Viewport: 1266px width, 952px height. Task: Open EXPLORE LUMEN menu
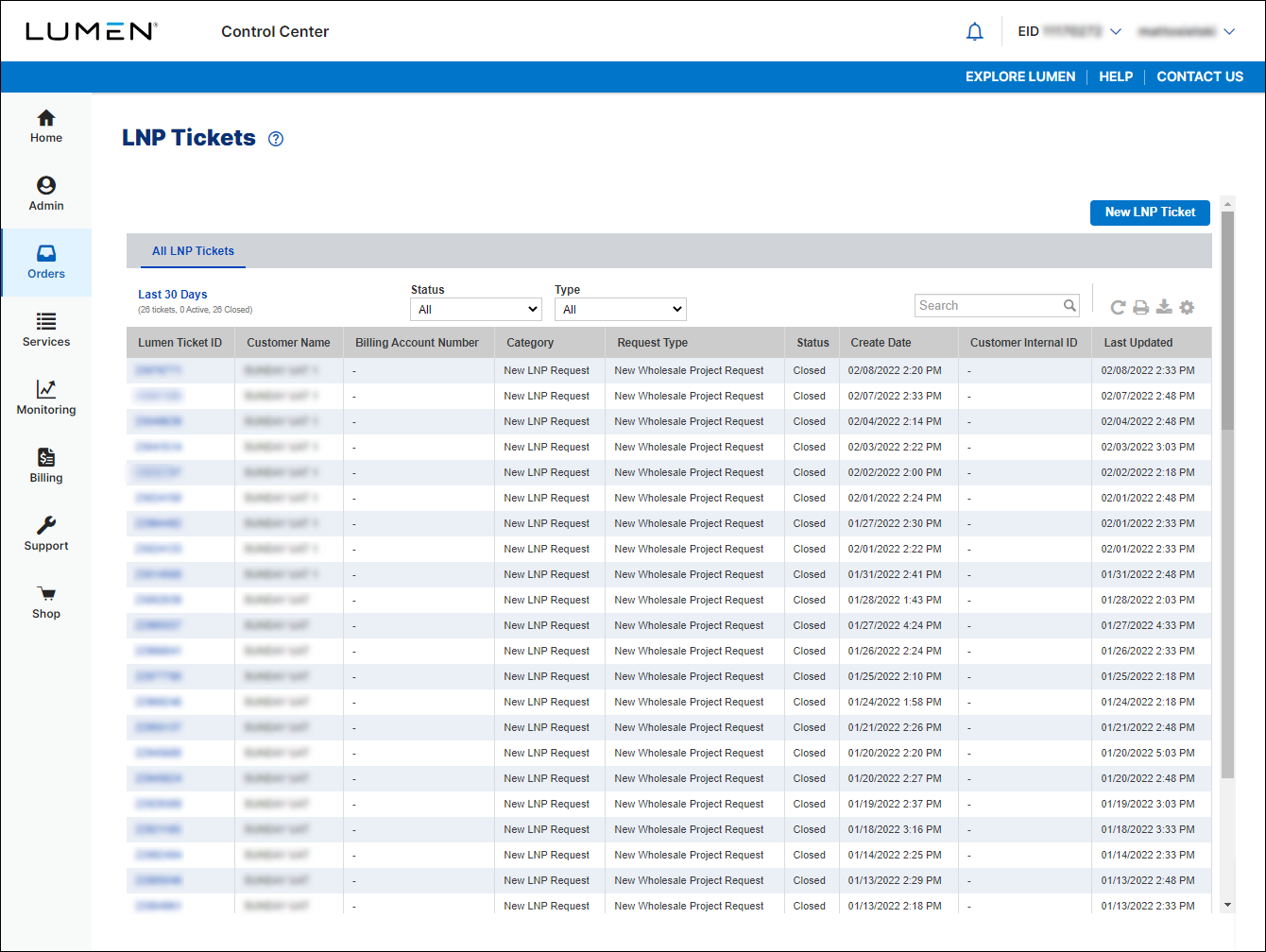(1020, 76)
